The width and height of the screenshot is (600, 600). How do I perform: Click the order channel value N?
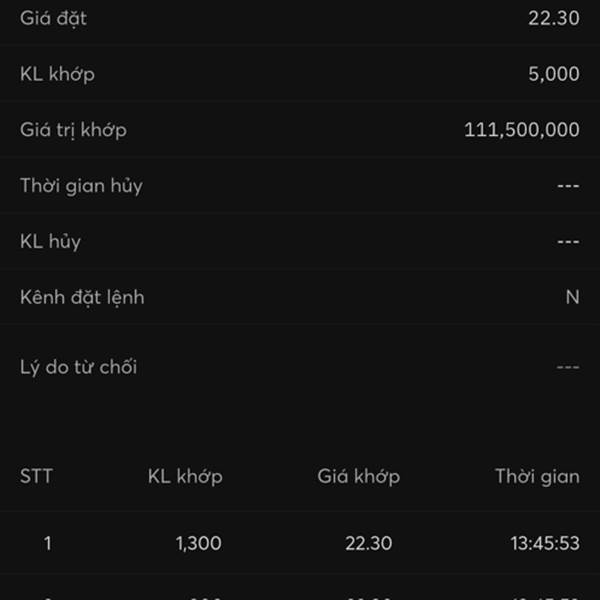click(x=572, y=298)
